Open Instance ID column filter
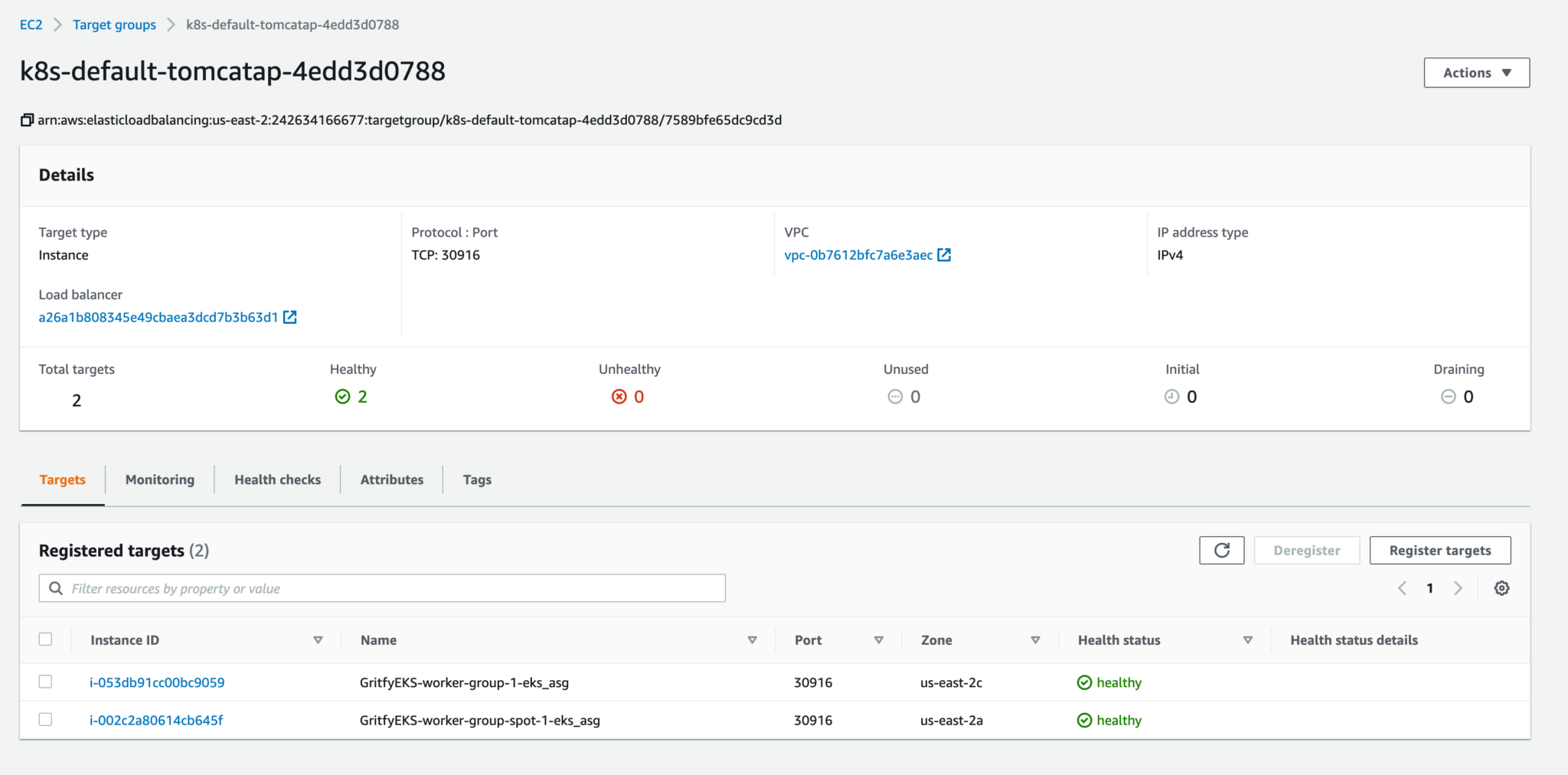The image size is (1568, 775). [317, 639]
